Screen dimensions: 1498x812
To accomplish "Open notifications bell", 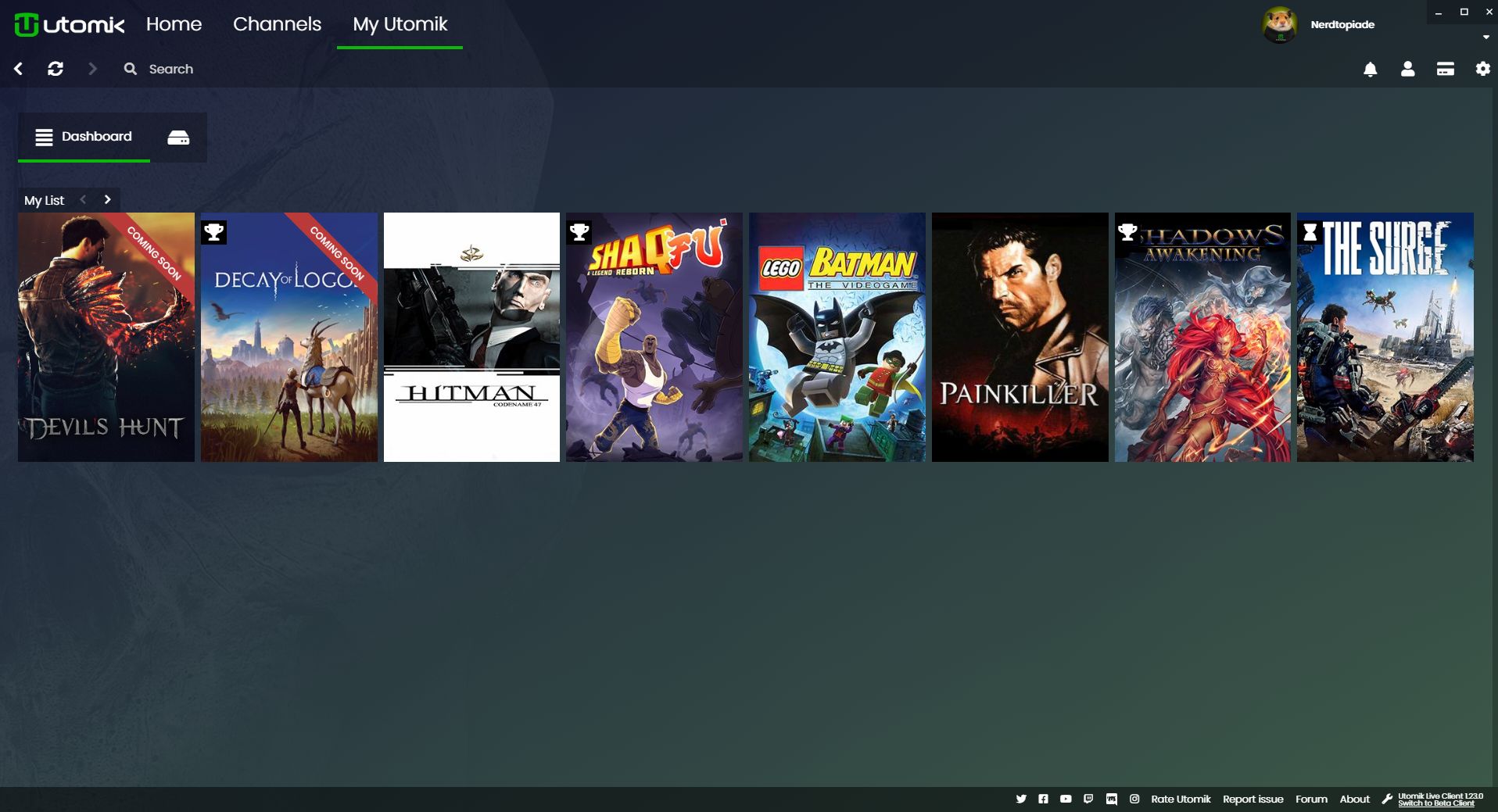I will [1370, 70].
